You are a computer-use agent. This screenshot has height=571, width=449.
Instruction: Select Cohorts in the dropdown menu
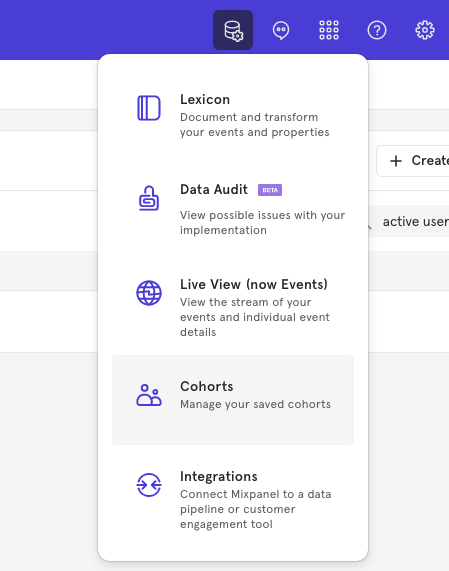click(x=233, y=400)
